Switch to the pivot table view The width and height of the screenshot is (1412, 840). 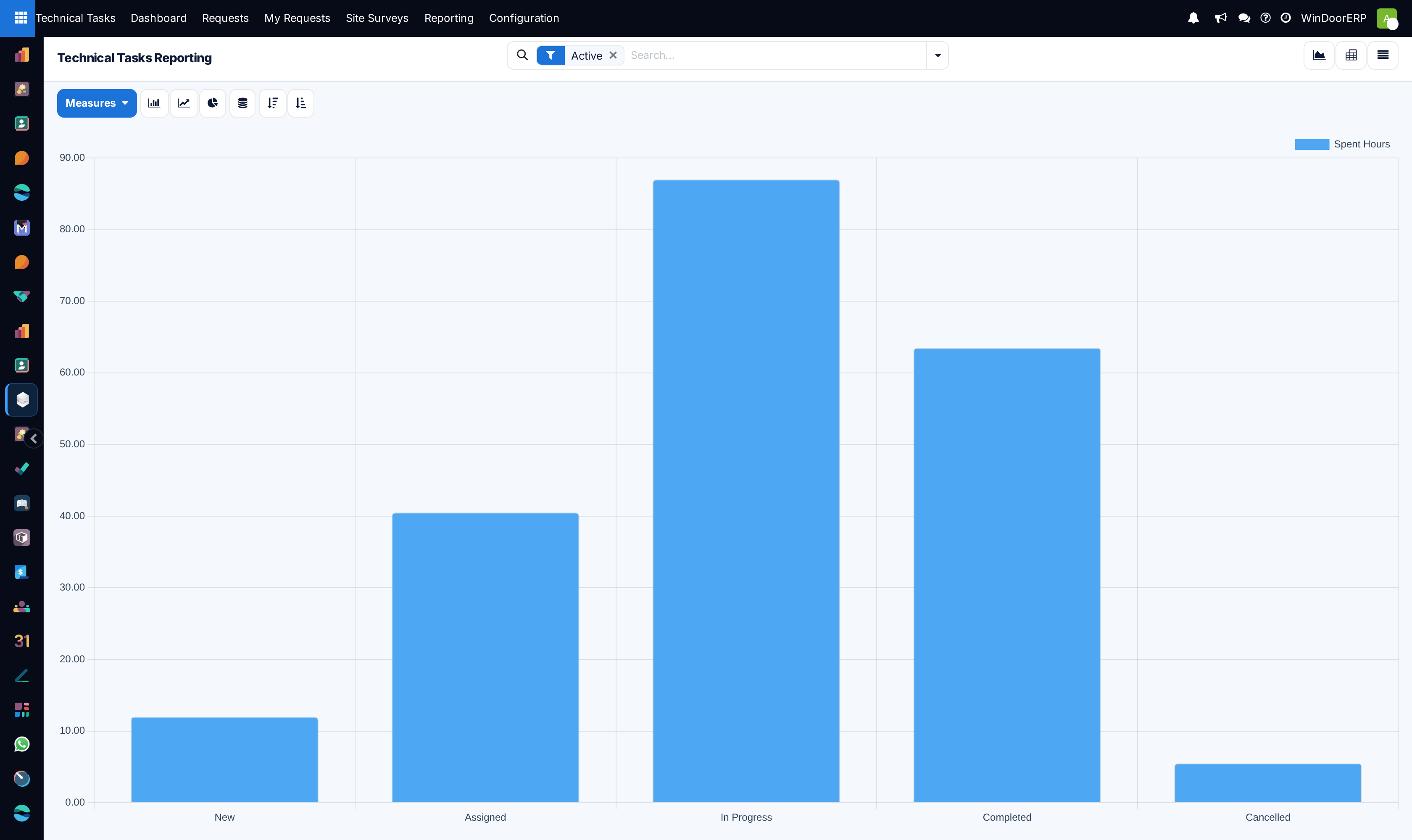tap(1351, 55)
